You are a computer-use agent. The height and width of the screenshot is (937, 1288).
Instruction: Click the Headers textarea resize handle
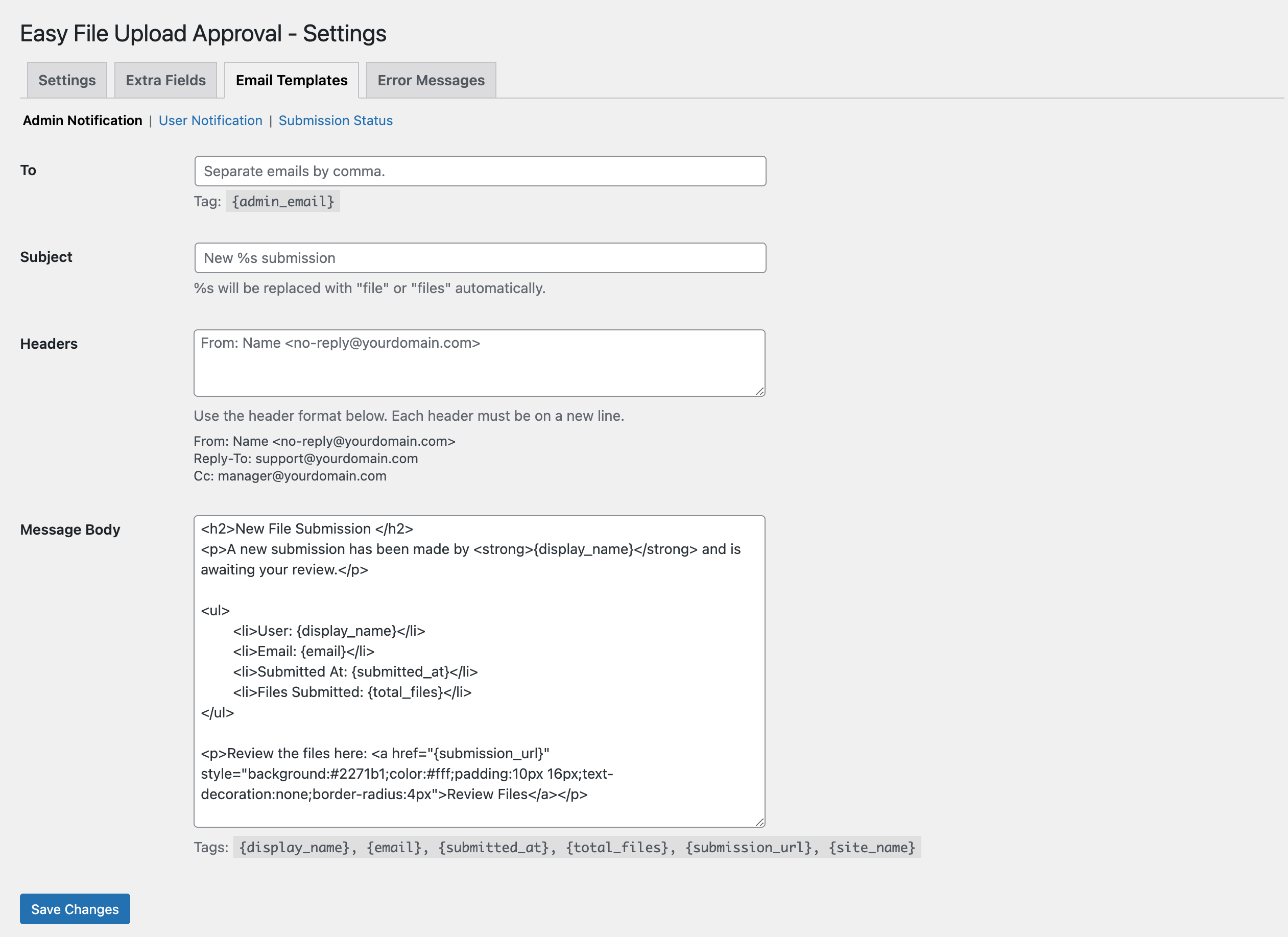(x=760, y=391)
